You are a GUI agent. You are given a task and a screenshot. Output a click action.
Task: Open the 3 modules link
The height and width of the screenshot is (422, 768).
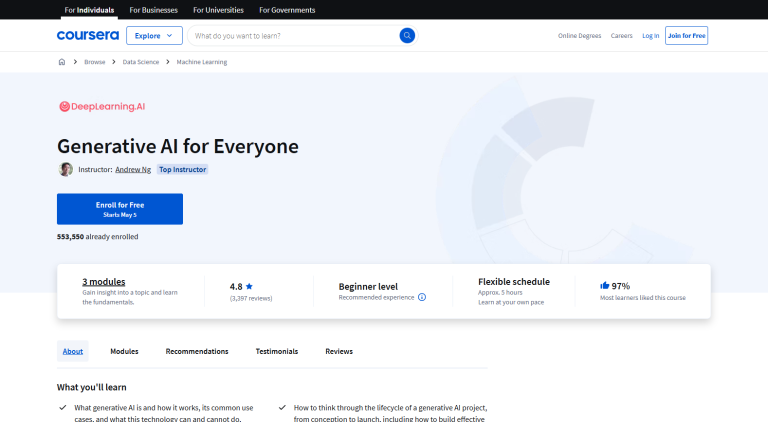click(x=104, y=281)
